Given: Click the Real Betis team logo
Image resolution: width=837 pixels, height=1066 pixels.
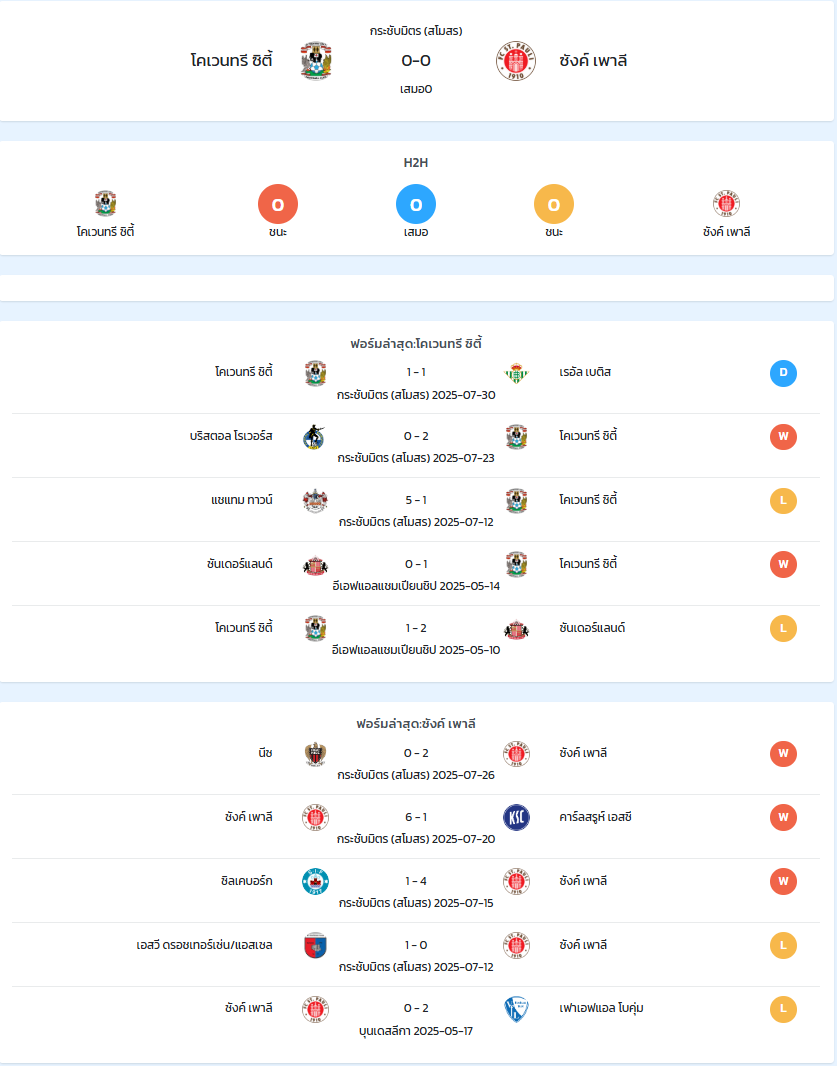Looking at the screenshot, I should 516,373.
